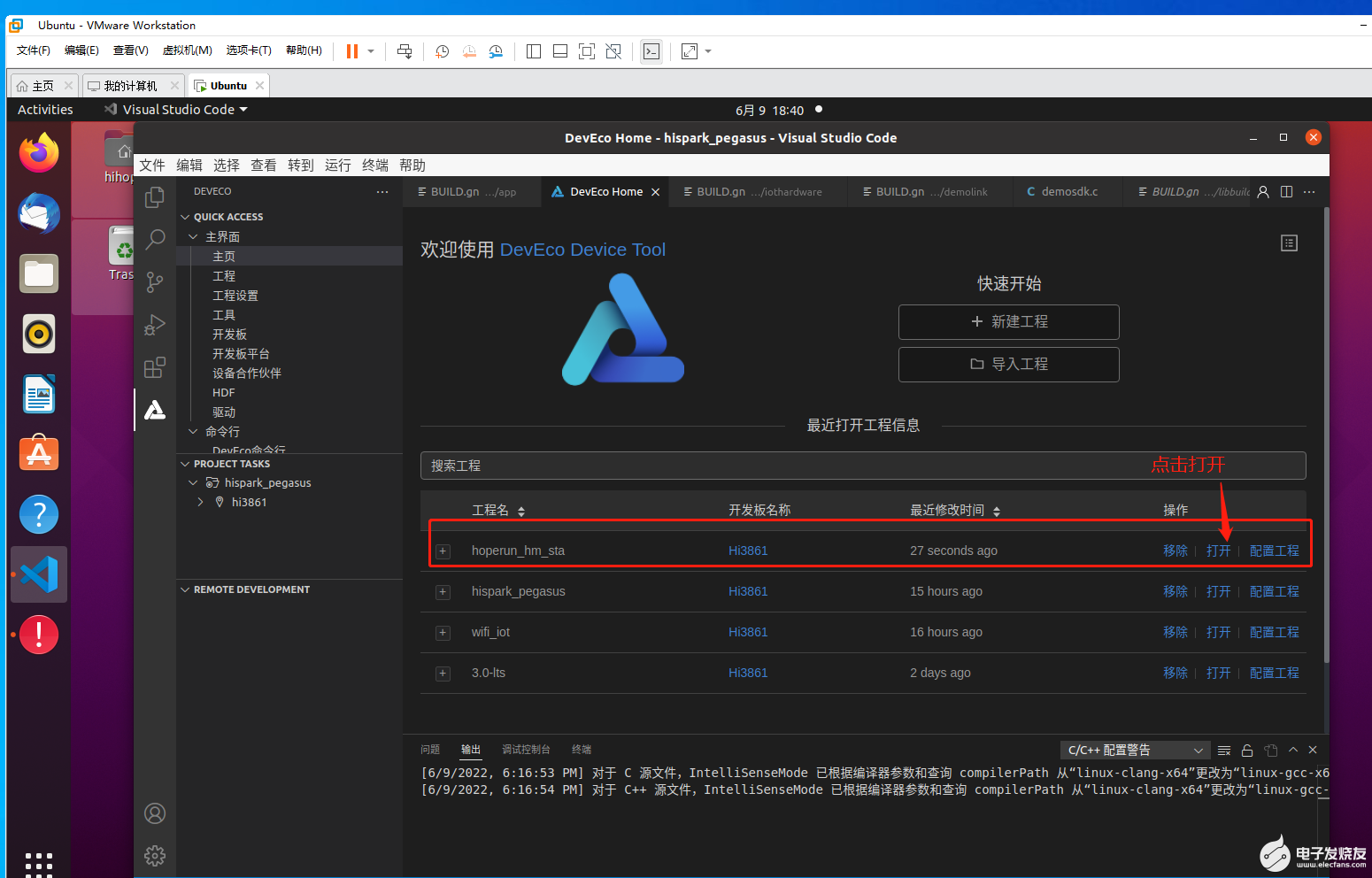
Task: Click 移除 for wifi_iot project
Action: (1175, 632)
